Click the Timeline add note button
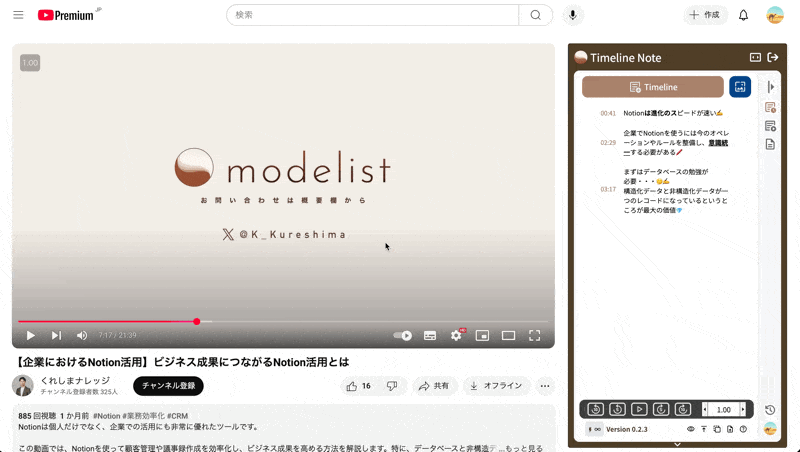 tap(652, 87)
